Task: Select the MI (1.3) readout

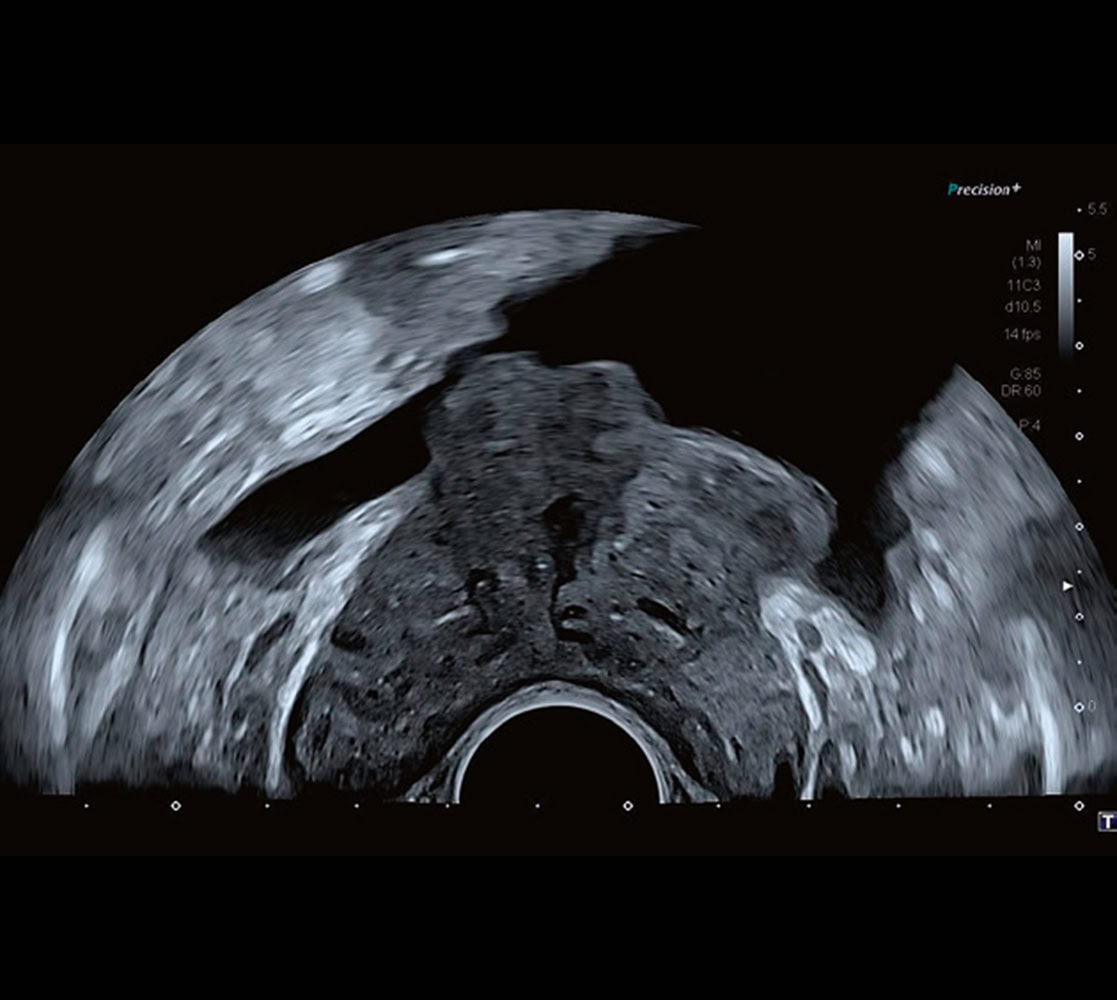Action: pyautogui.click(x=1030, y=253)
